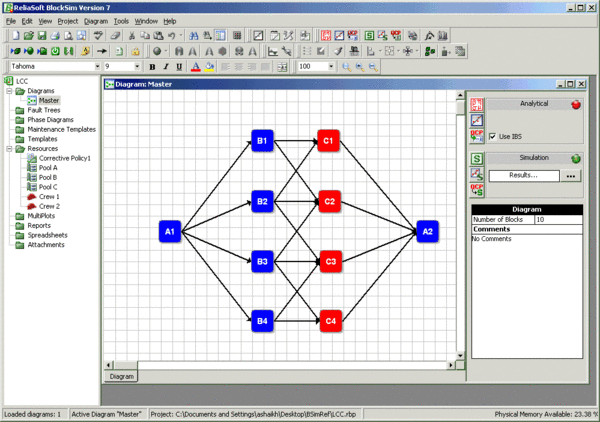Image resolution: width=600 pixels, height=422 pixels.
Task: Collapse the Diagrams tree folder
Action: coord(9,91)
